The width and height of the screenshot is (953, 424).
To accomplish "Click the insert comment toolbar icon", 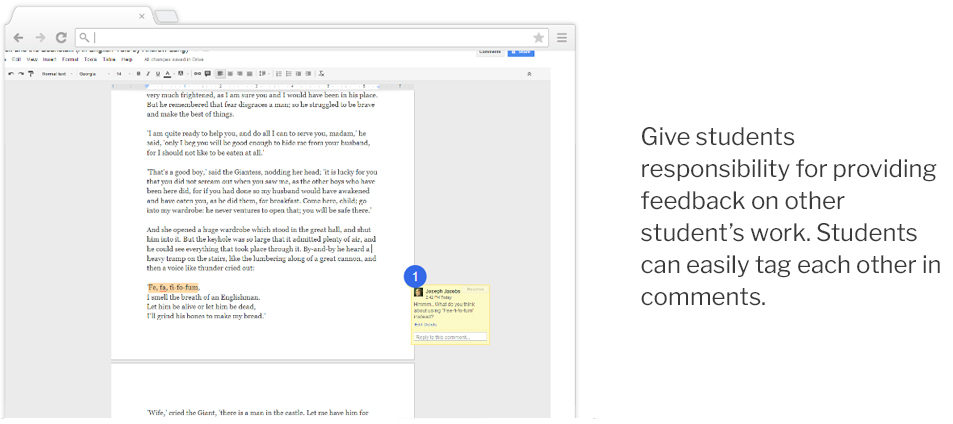I will [207, 73].
